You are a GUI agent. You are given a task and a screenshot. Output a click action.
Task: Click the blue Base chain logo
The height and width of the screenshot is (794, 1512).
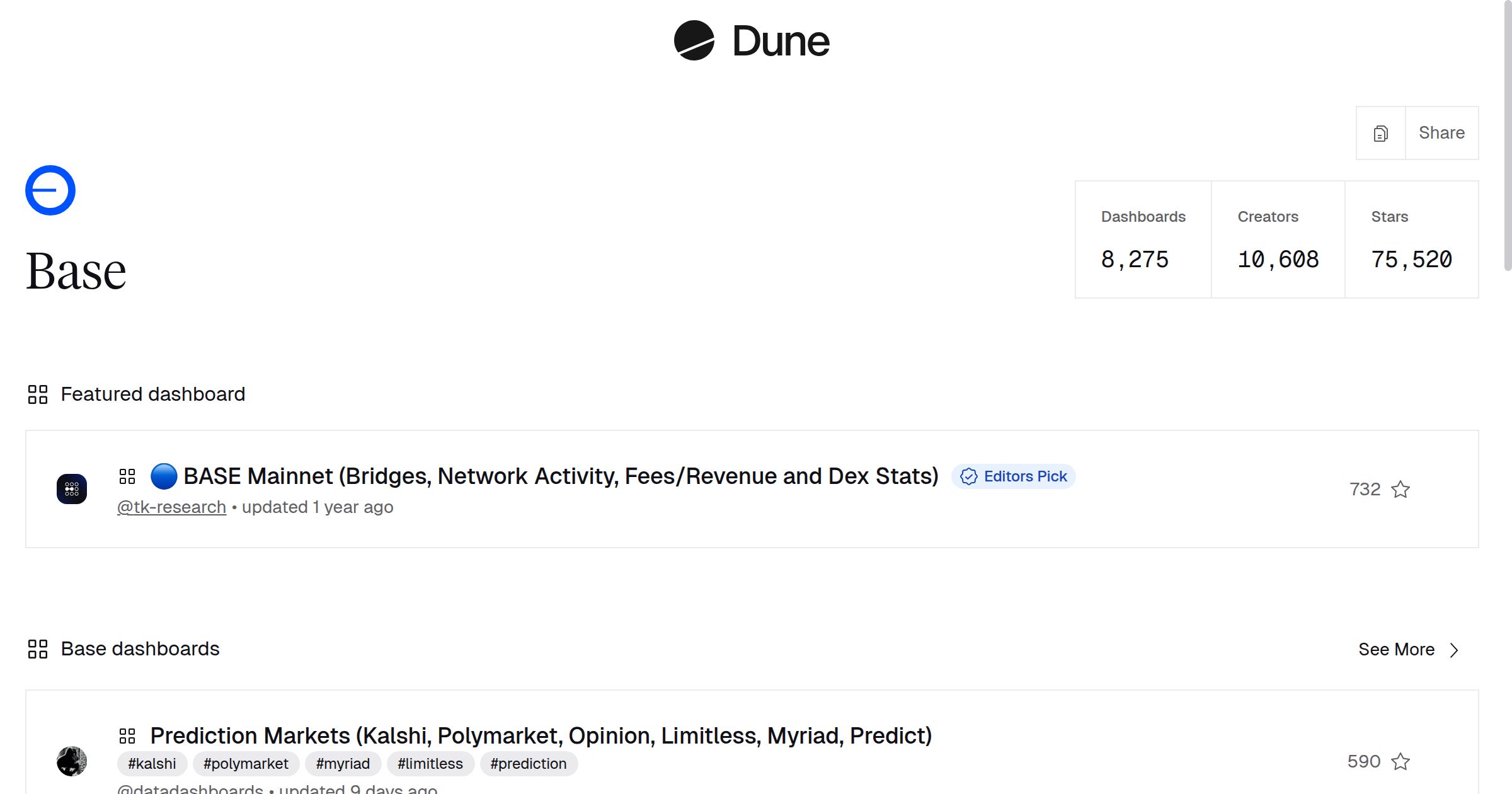point(50,190)
